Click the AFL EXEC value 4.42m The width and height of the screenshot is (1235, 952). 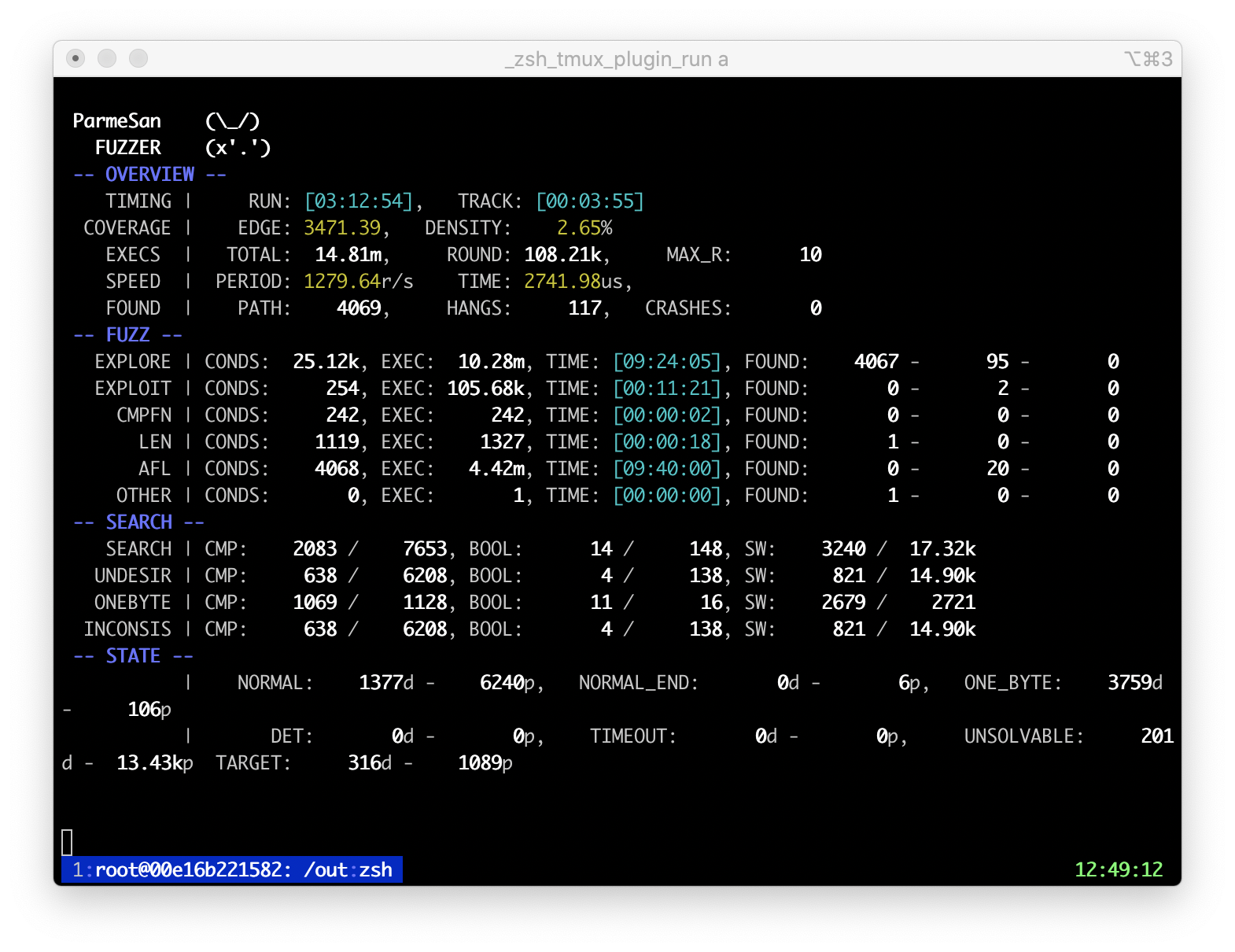coord(496,469)
